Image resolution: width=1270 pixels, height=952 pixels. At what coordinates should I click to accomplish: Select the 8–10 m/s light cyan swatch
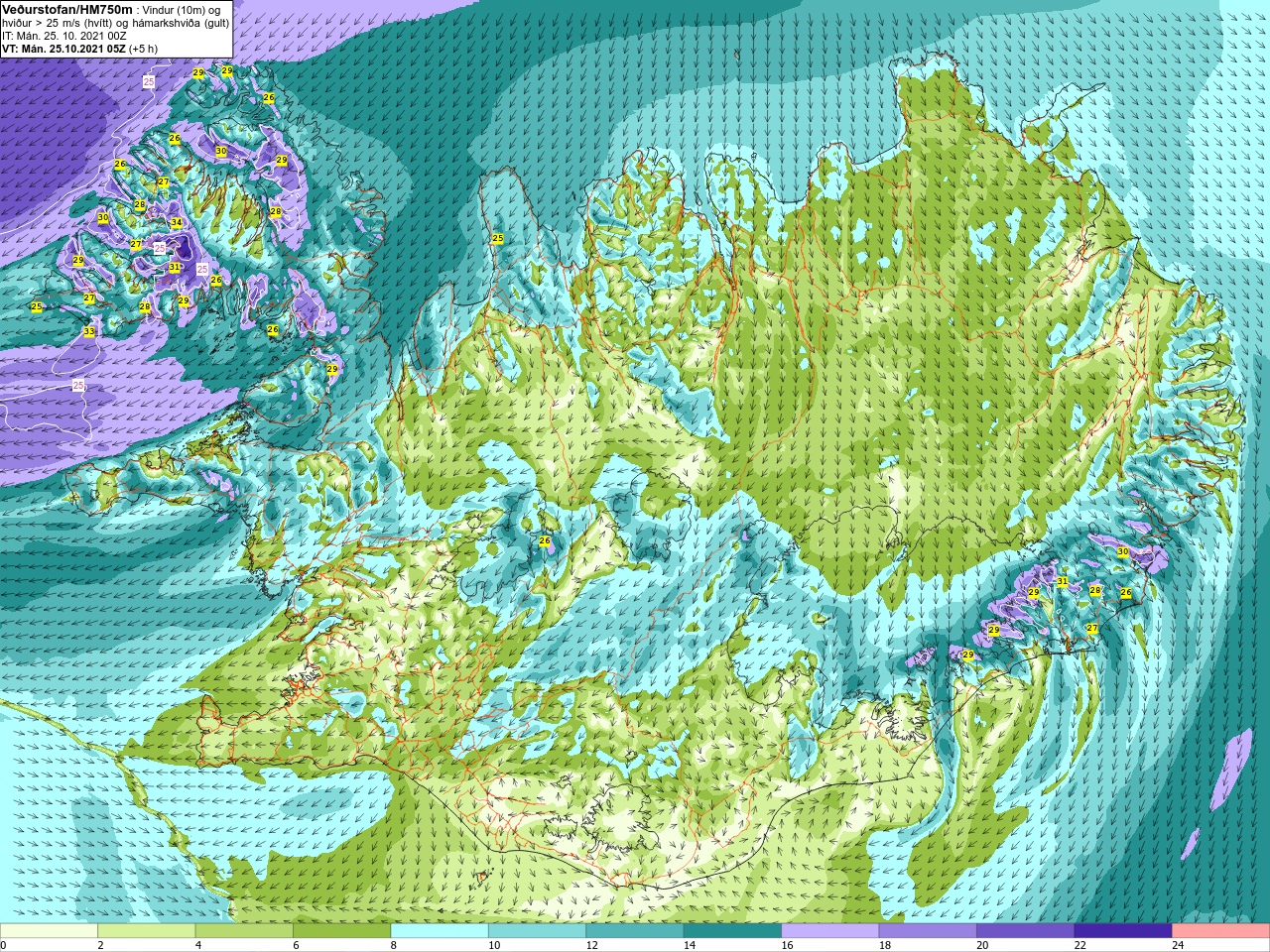[x=440, y=931]
